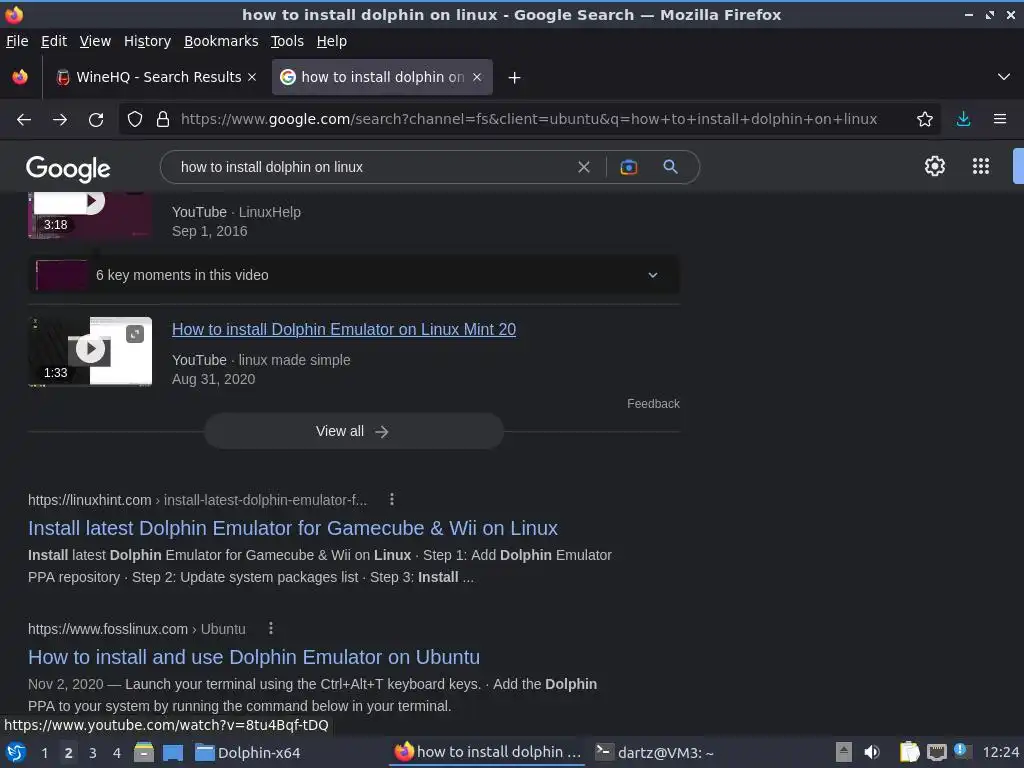Screen dimensions: 1024x768
Task: Click the URL address bar
Action: click(529, 120)
